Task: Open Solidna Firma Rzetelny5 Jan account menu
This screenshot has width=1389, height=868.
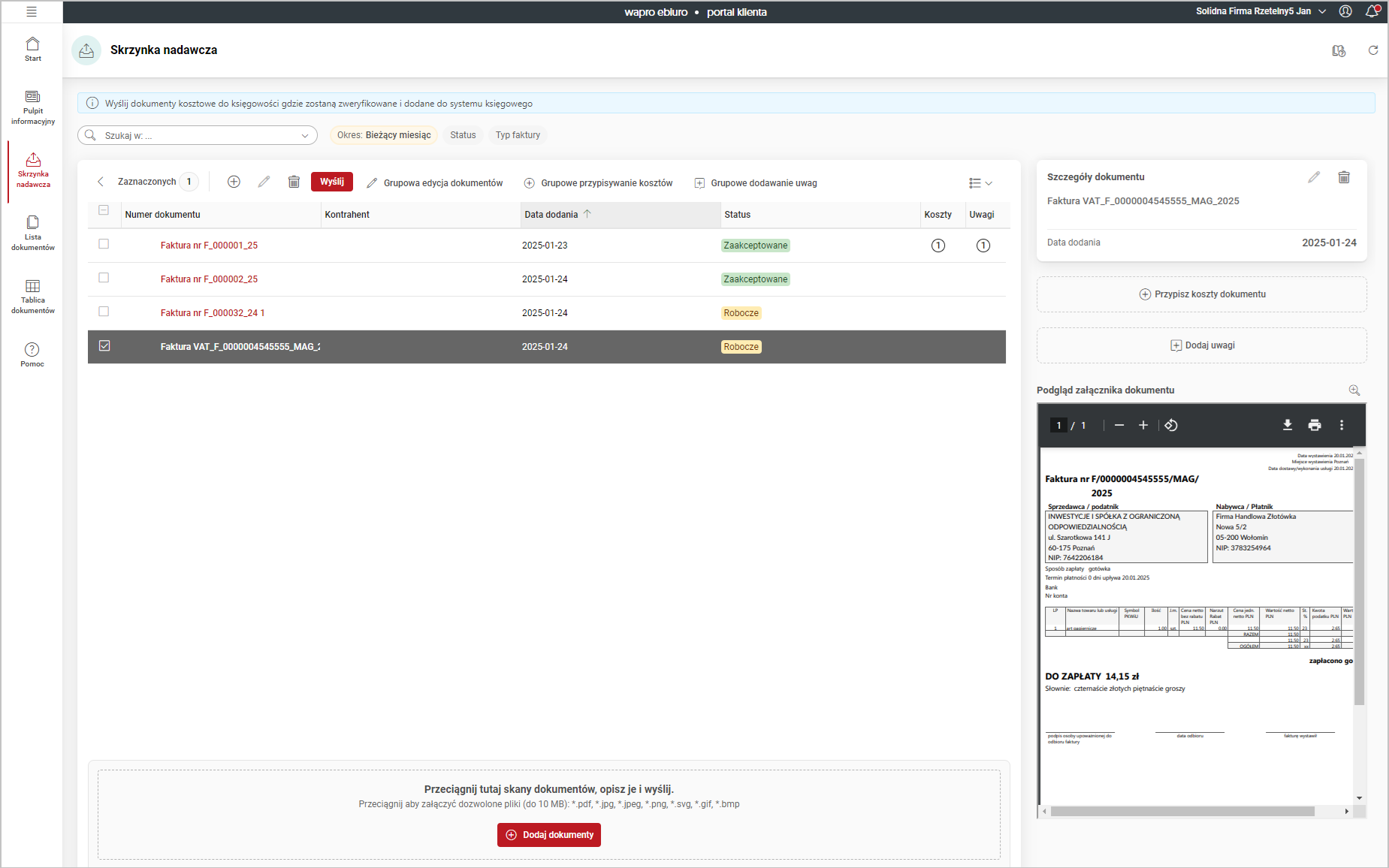Action: [1261, 11]
